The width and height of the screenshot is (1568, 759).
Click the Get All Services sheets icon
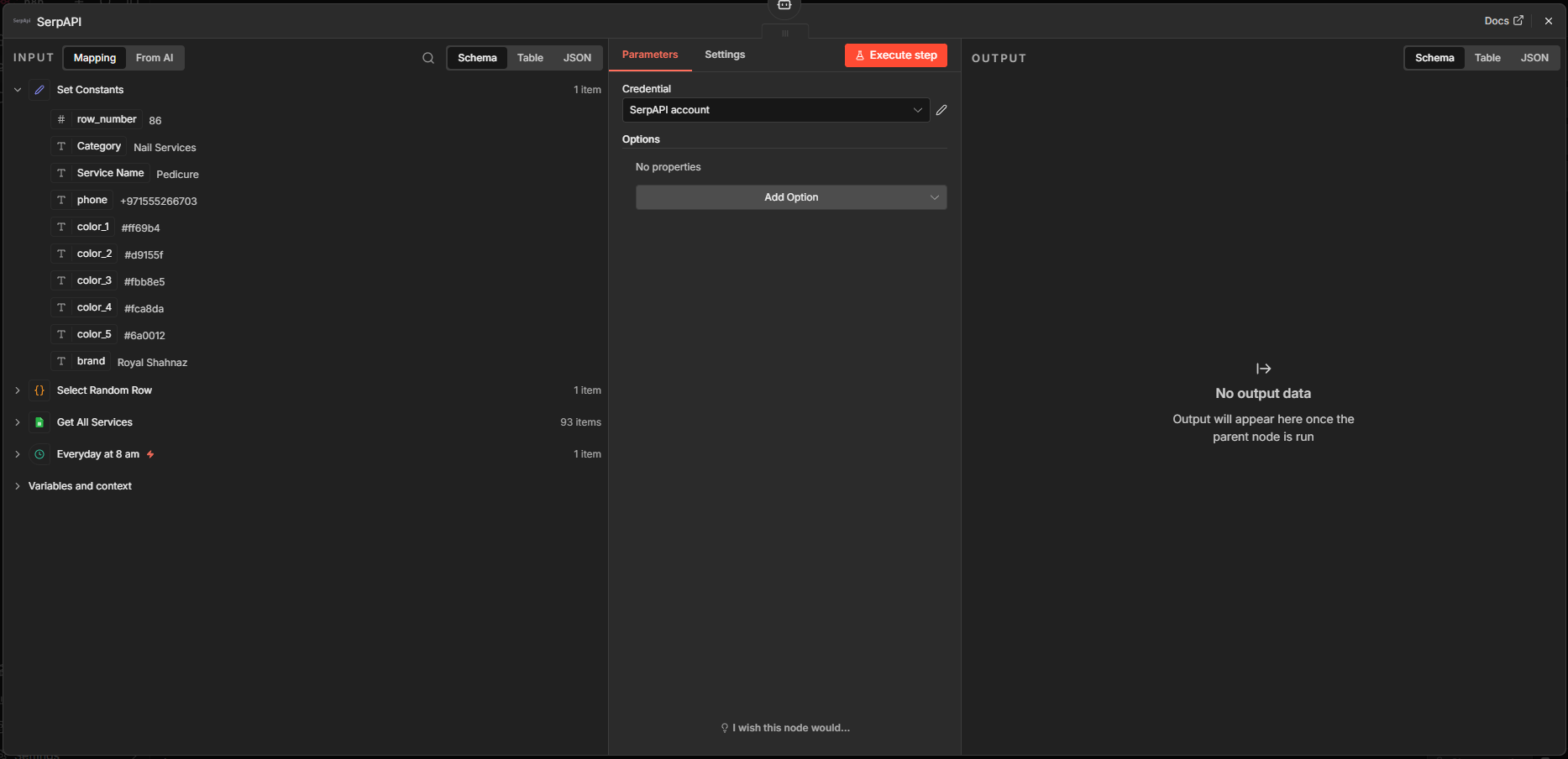[39, 422]
